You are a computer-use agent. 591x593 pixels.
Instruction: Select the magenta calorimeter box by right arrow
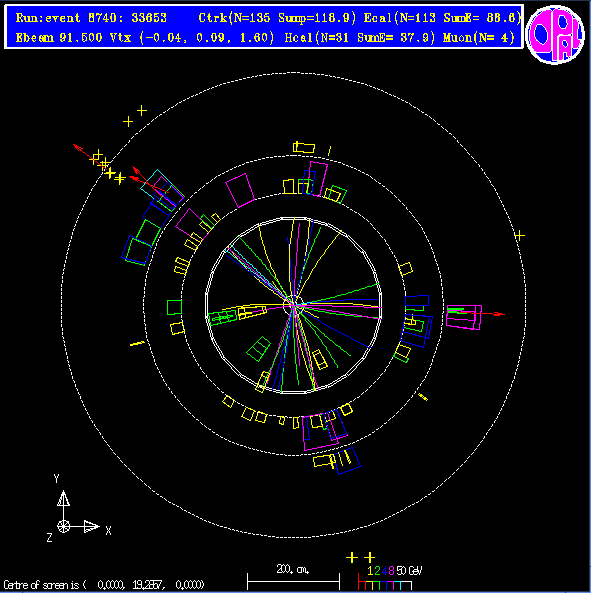coord(464,317)
